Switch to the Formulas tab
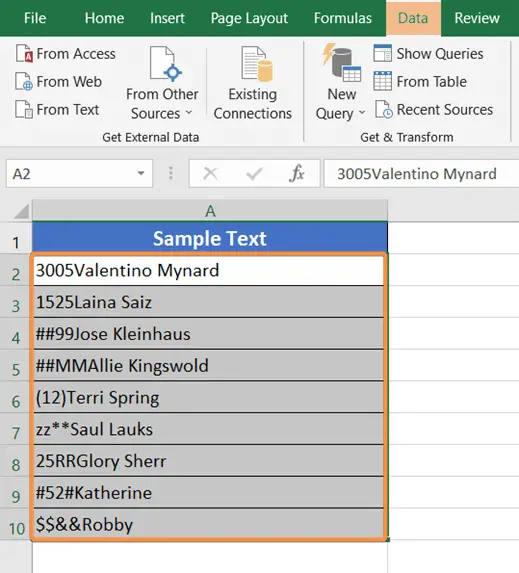The image size is (519, 573). pyautogui.click(x=342, y=18)
